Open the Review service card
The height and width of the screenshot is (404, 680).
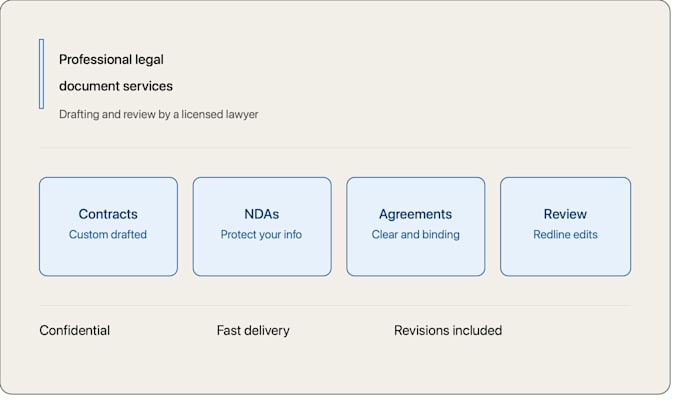(x=565, y=226)
